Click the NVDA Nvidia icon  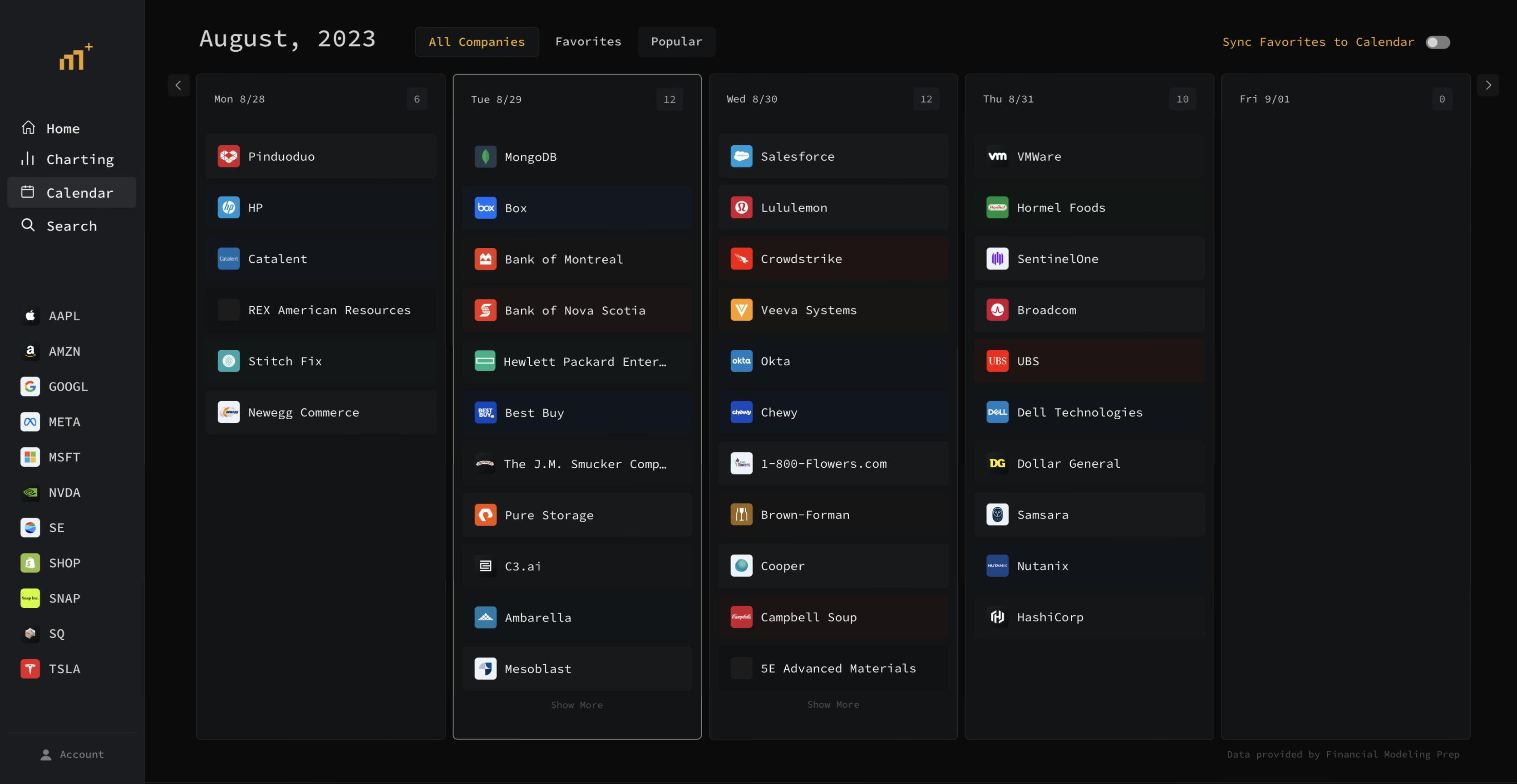(30, 493)
